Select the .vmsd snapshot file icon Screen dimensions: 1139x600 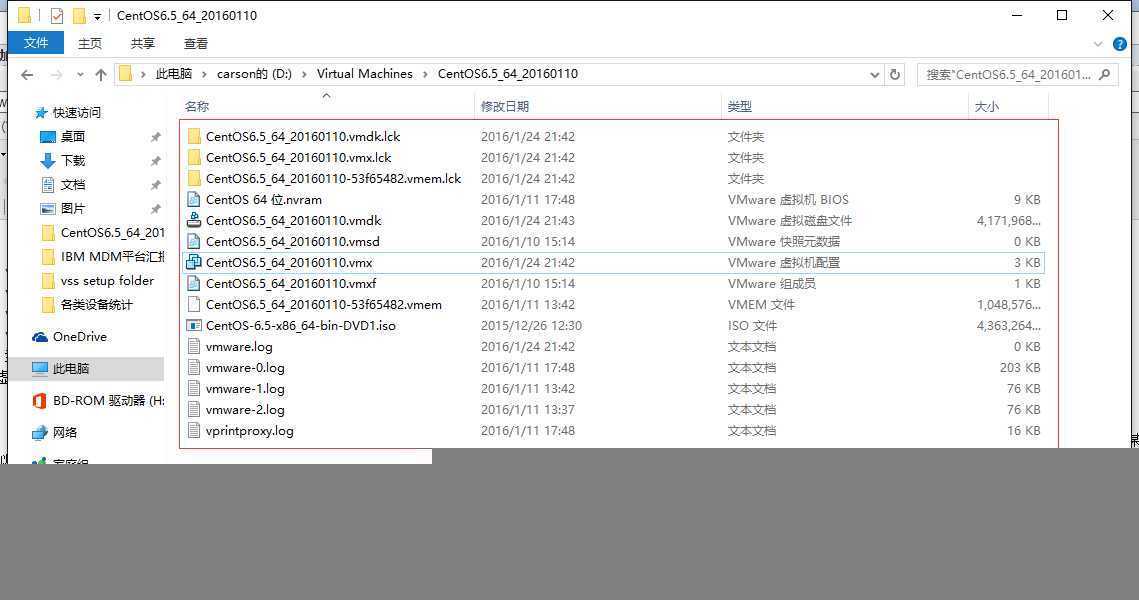[x=194, y=241]
